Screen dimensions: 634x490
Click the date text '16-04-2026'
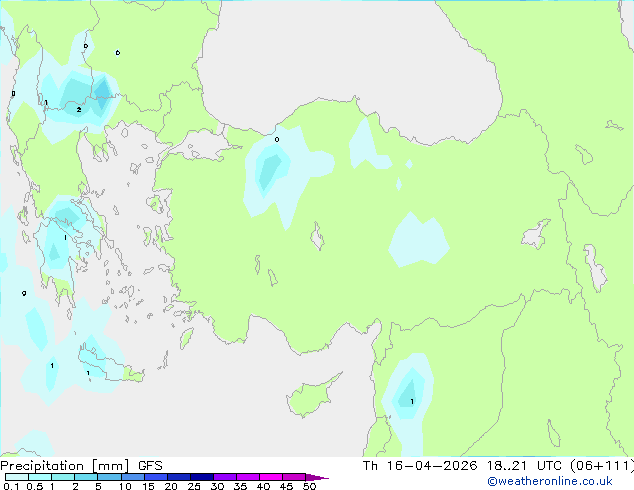pyautogui.click(x=431, y=466)
